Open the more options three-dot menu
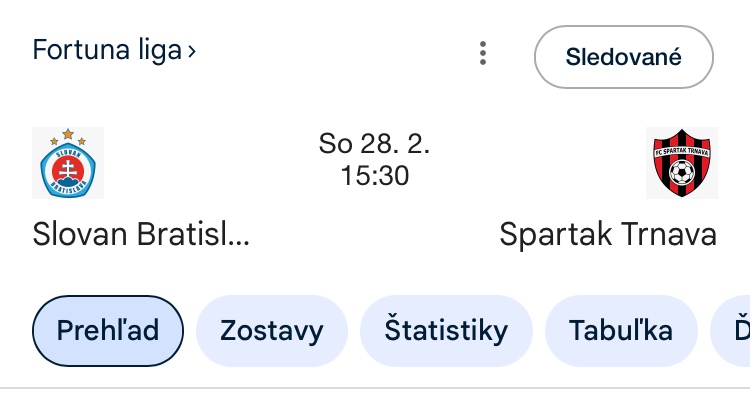The image size is (750, 400). click(483, 54)
